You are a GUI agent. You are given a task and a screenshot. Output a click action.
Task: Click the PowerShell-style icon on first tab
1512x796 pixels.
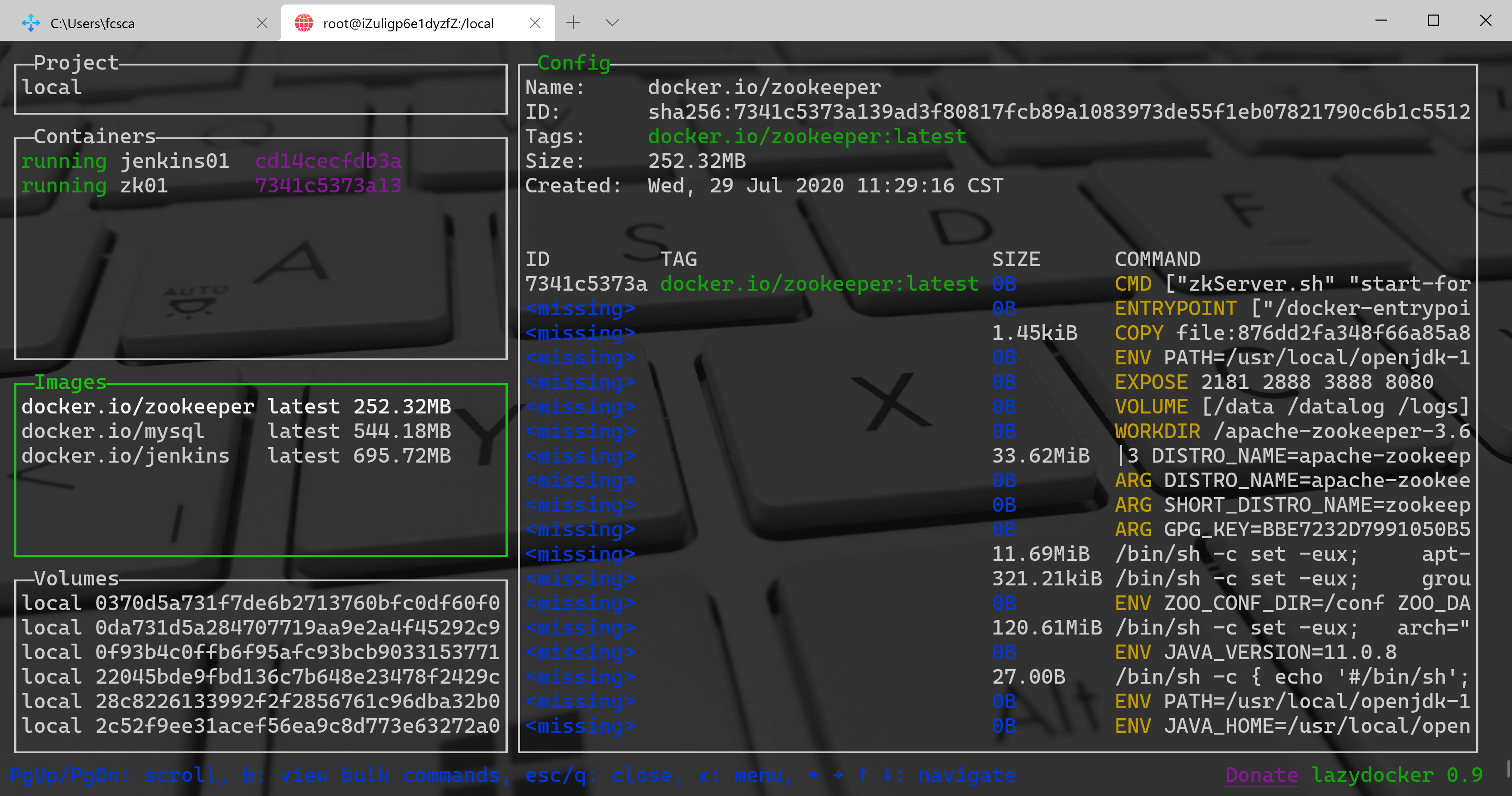pos(30,23)
